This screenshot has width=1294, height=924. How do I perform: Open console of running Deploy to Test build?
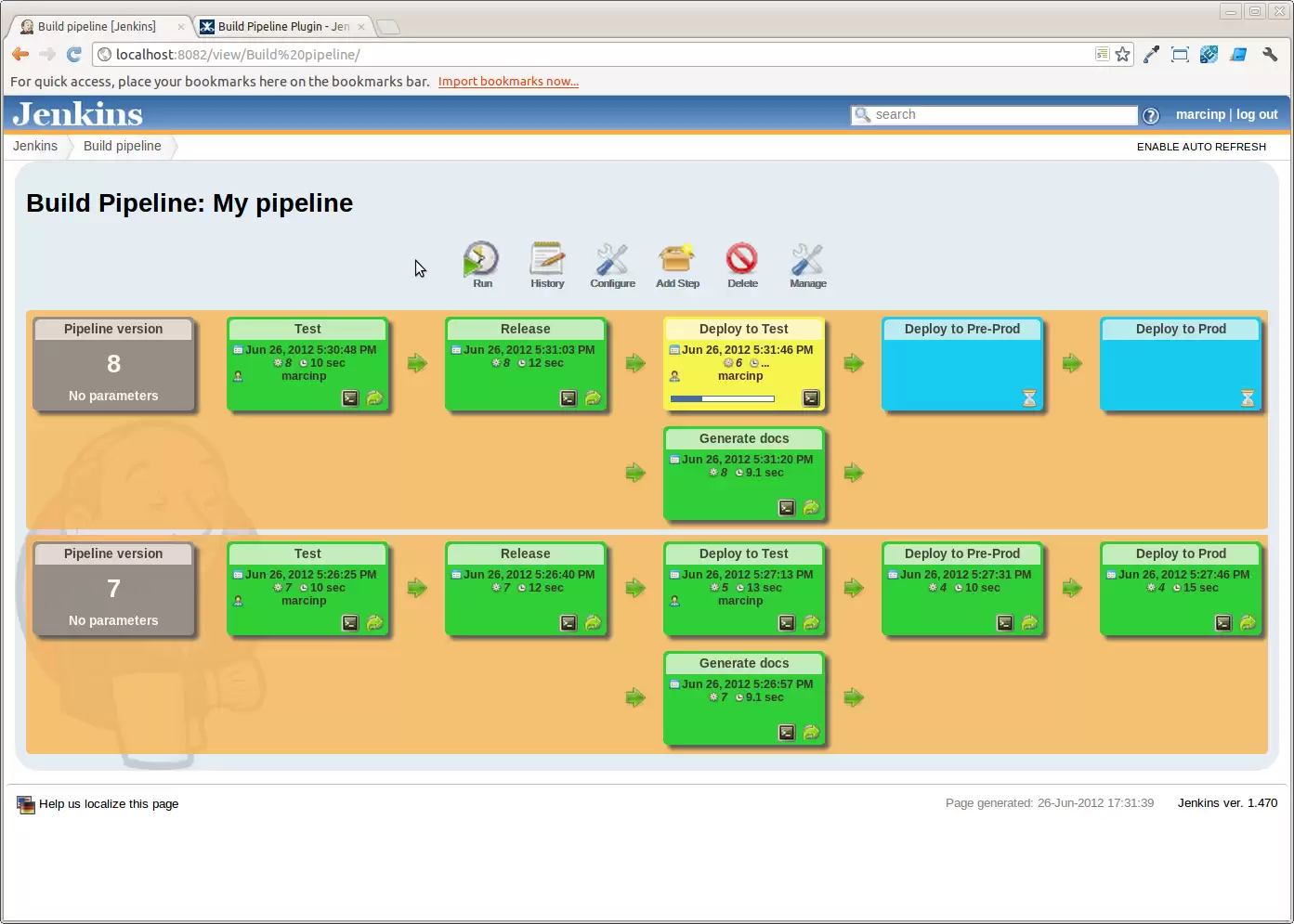(811, 398)
